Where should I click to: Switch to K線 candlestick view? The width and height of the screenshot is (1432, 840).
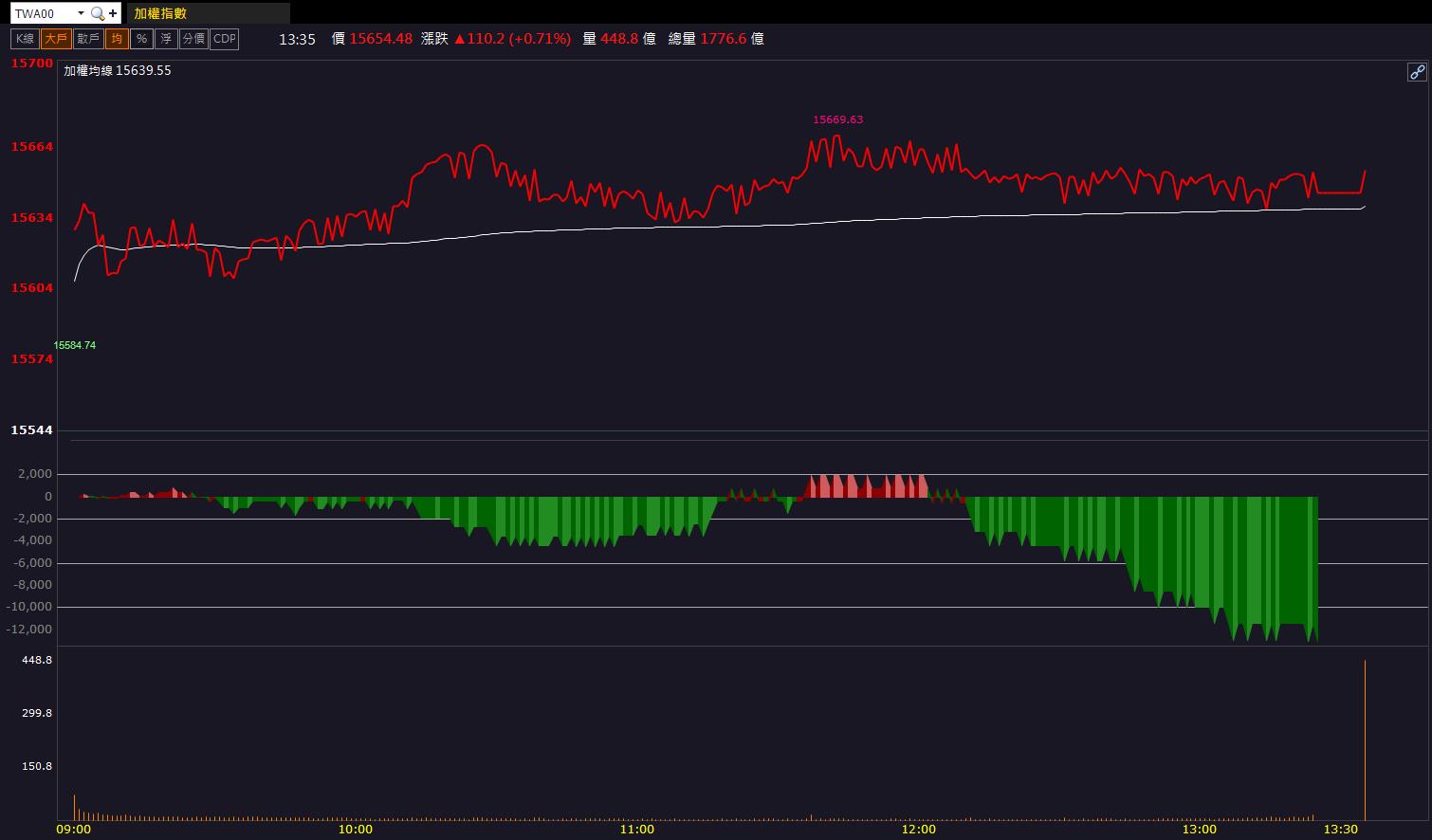coord(25,39)
